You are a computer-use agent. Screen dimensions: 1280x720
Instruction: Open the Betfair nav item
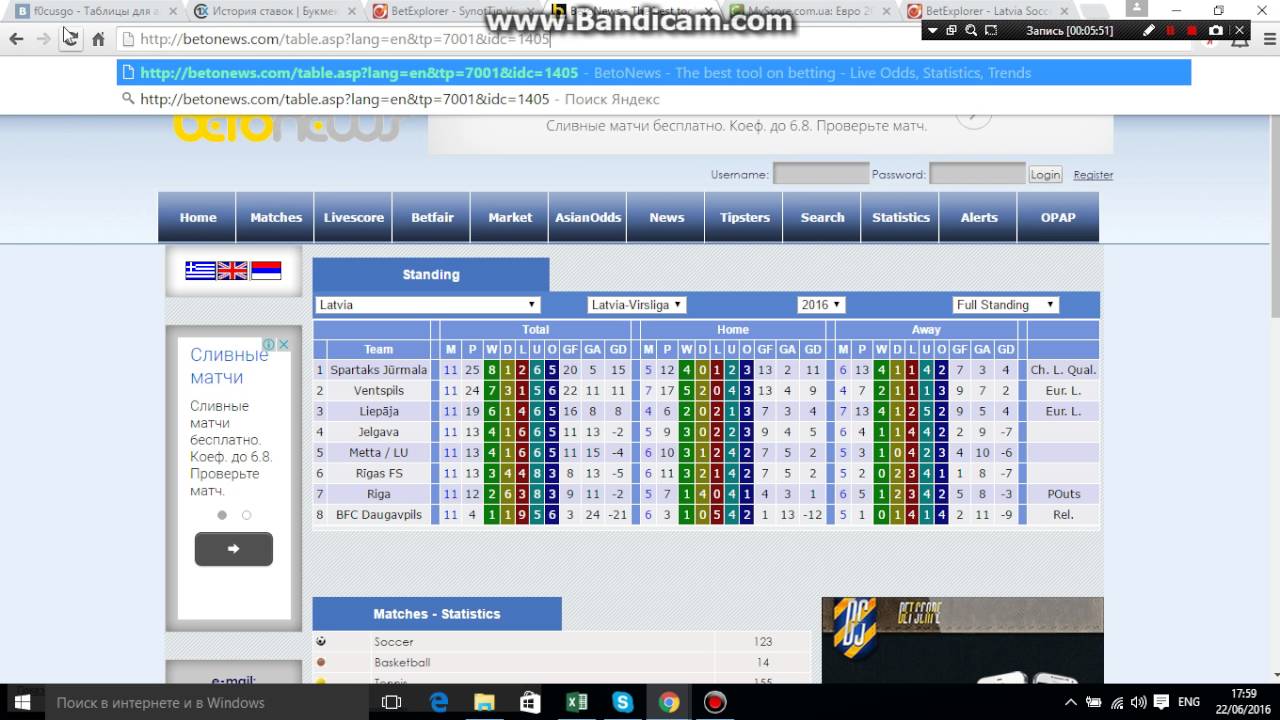click(x=432, y=217)
